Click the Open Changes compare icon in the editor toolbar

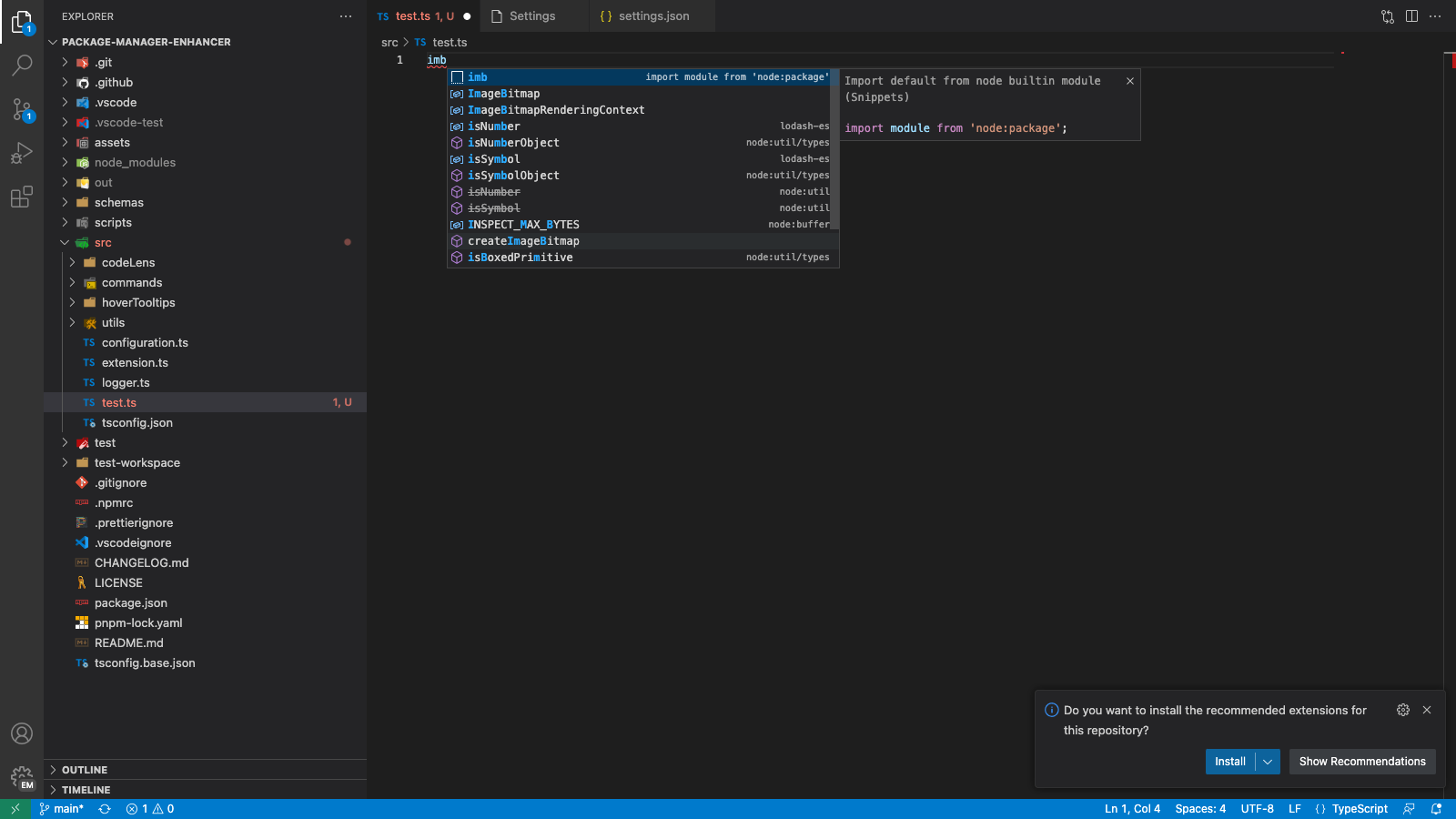(1388, 16)
